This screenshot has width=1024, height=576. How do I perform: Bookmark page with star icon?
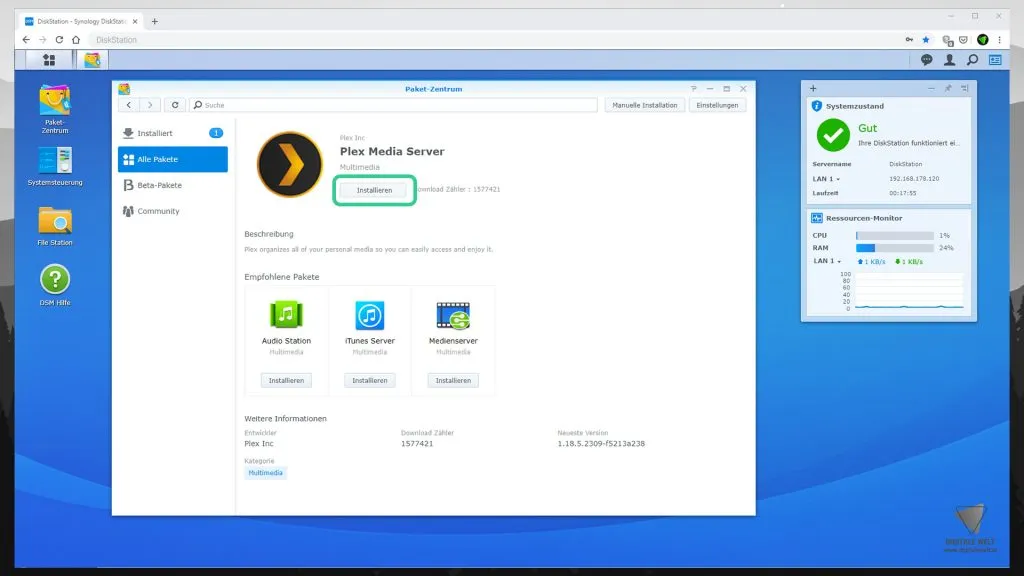click(926, 40)
